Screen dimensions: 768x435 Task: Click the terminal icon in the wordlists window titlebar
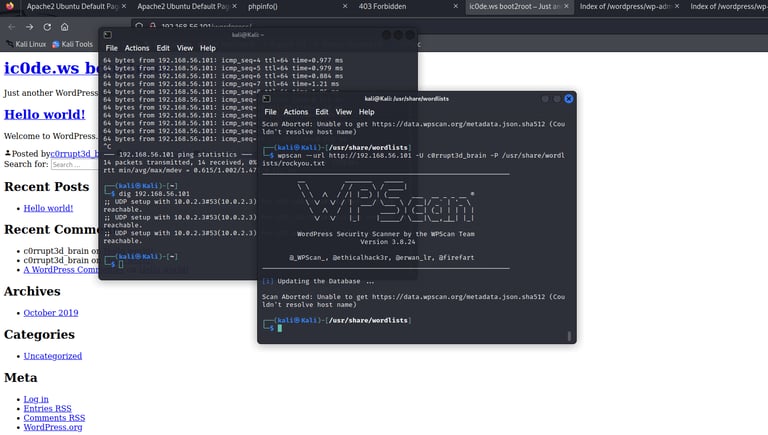pyautogui.click(x=266, y=98)
